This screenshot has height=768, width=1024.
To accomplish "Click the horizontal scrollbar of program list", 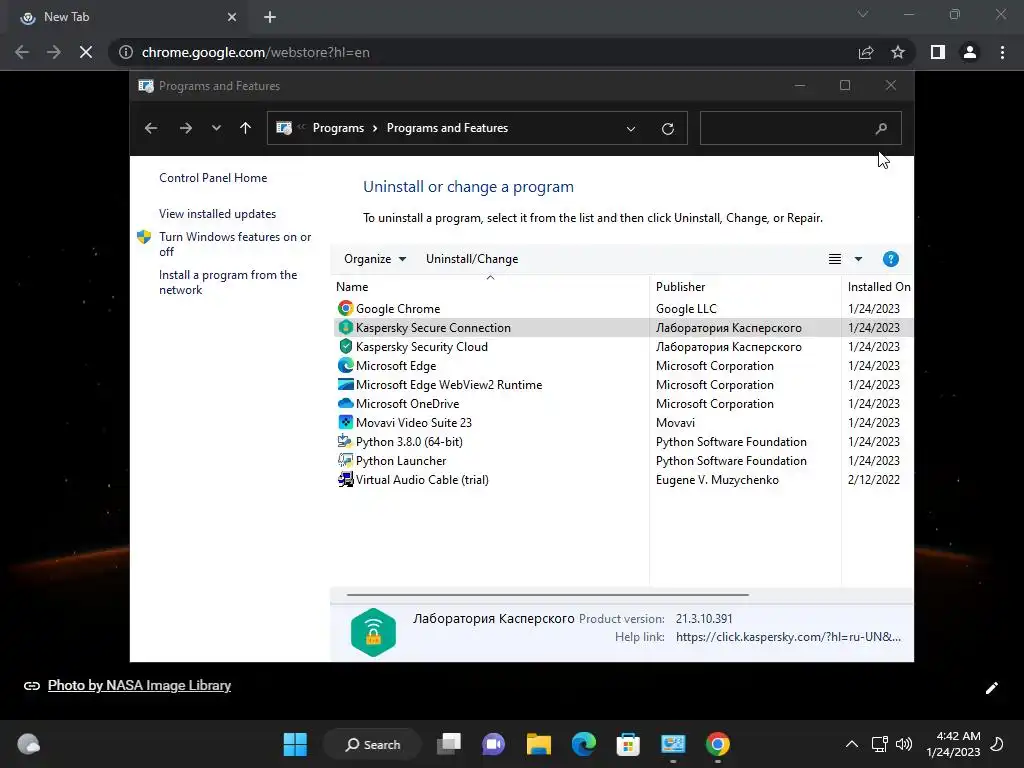I will [548, 595].
